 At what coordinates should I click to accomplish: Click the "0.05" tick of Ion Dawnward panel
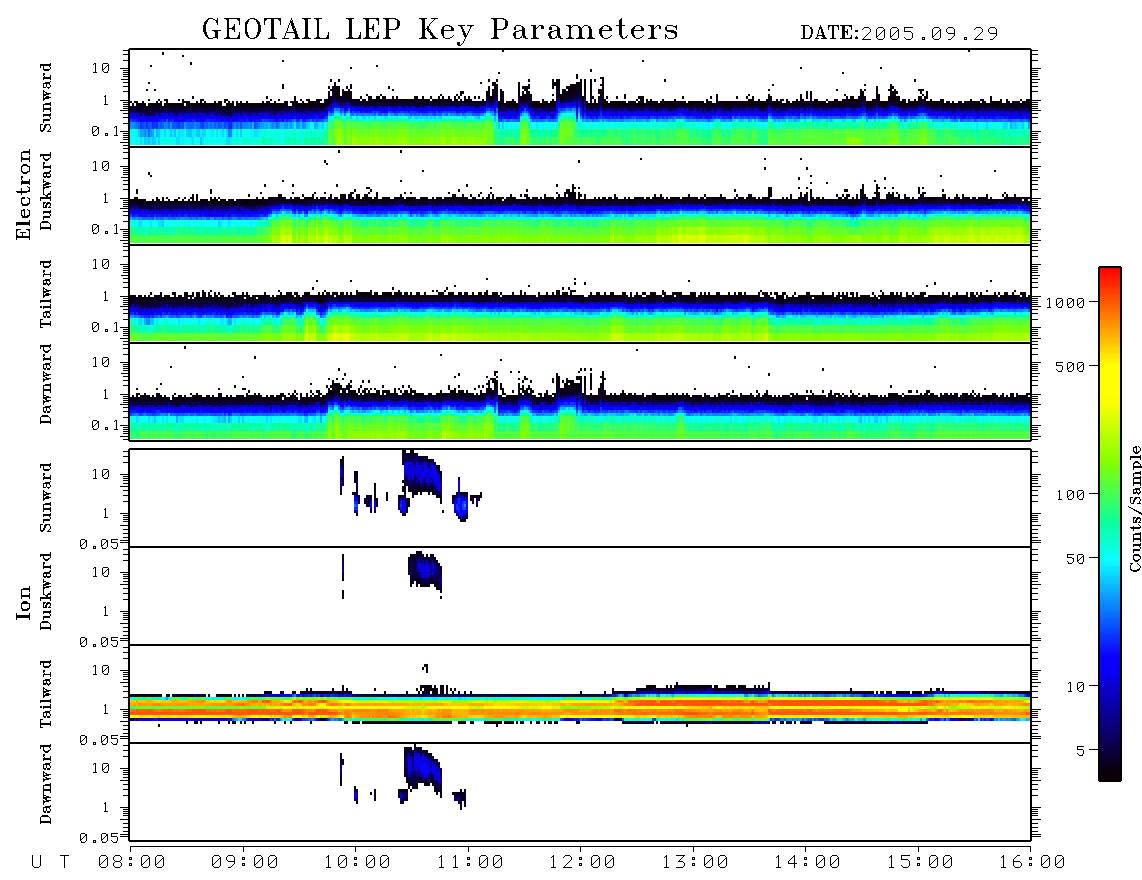pyautogui.click(x=98, y=838)
